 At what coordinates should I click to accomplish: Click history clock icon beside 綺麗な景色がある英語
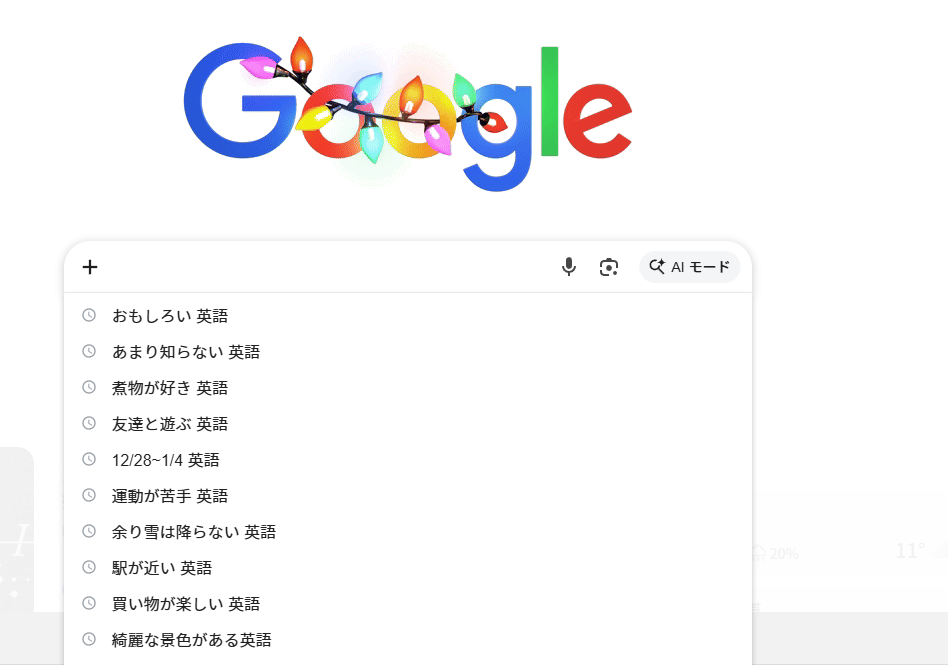89,639
